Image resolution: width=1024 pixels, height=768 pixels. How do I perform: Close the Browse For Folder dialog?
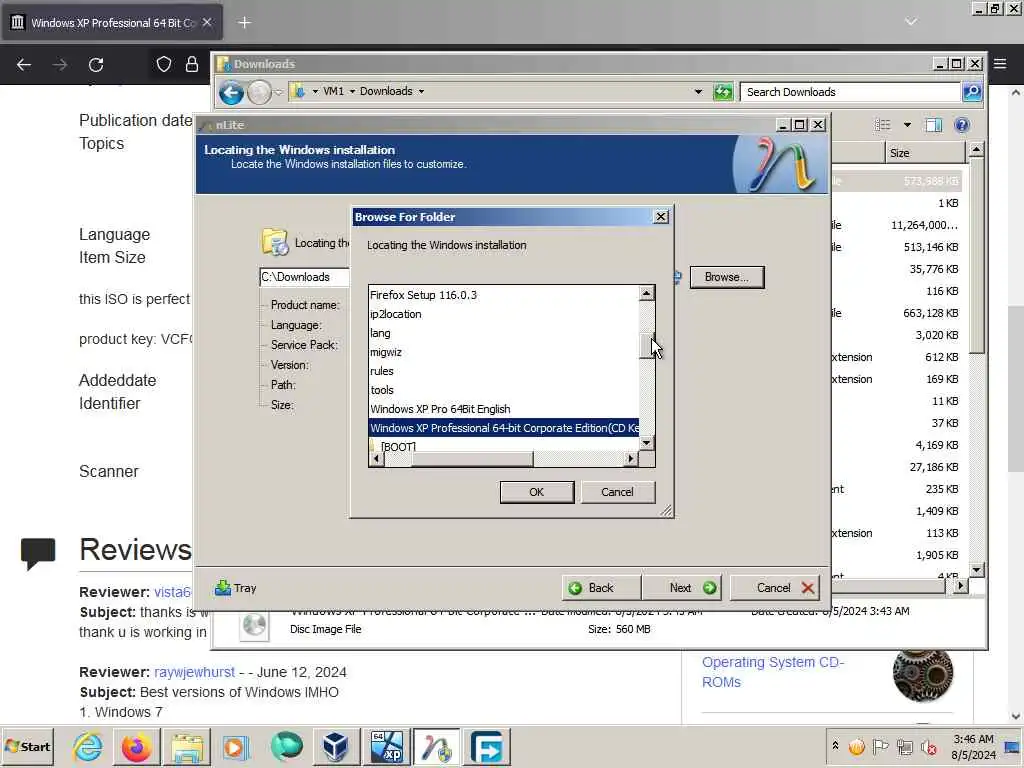(x=661, y=216)
